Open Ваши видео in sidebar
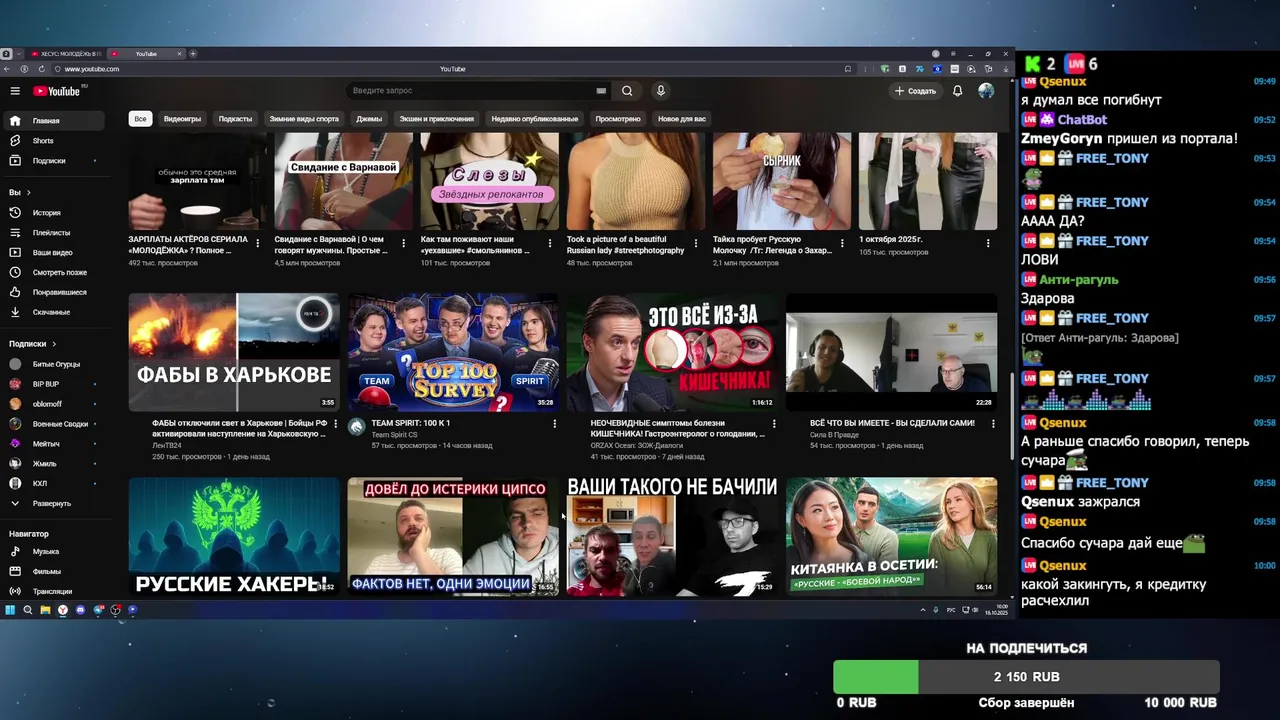Screen dimensions: 1280x720 [53, 253]
